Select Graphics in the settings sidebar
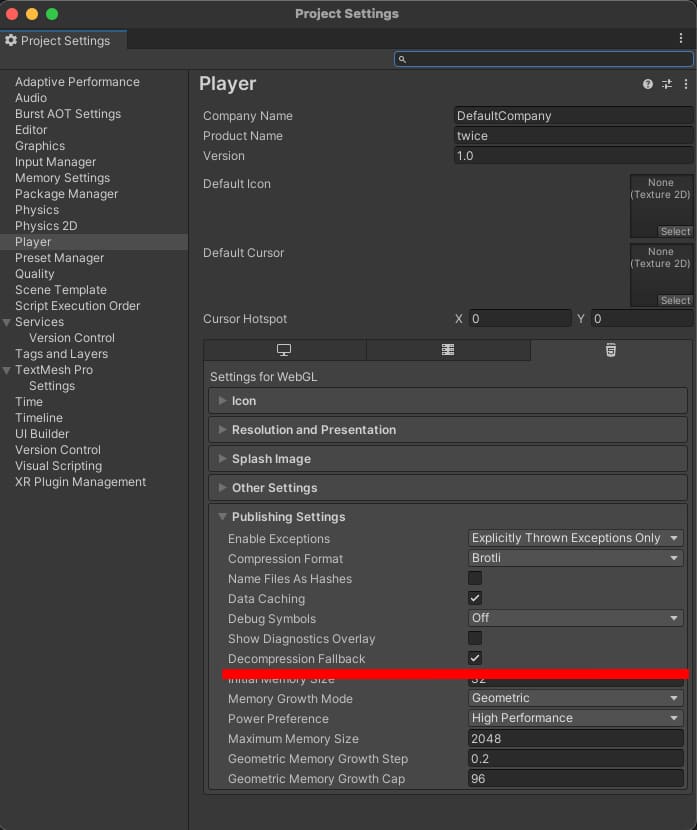Screen dimensions: 697x830 click(x=40, y=146)
